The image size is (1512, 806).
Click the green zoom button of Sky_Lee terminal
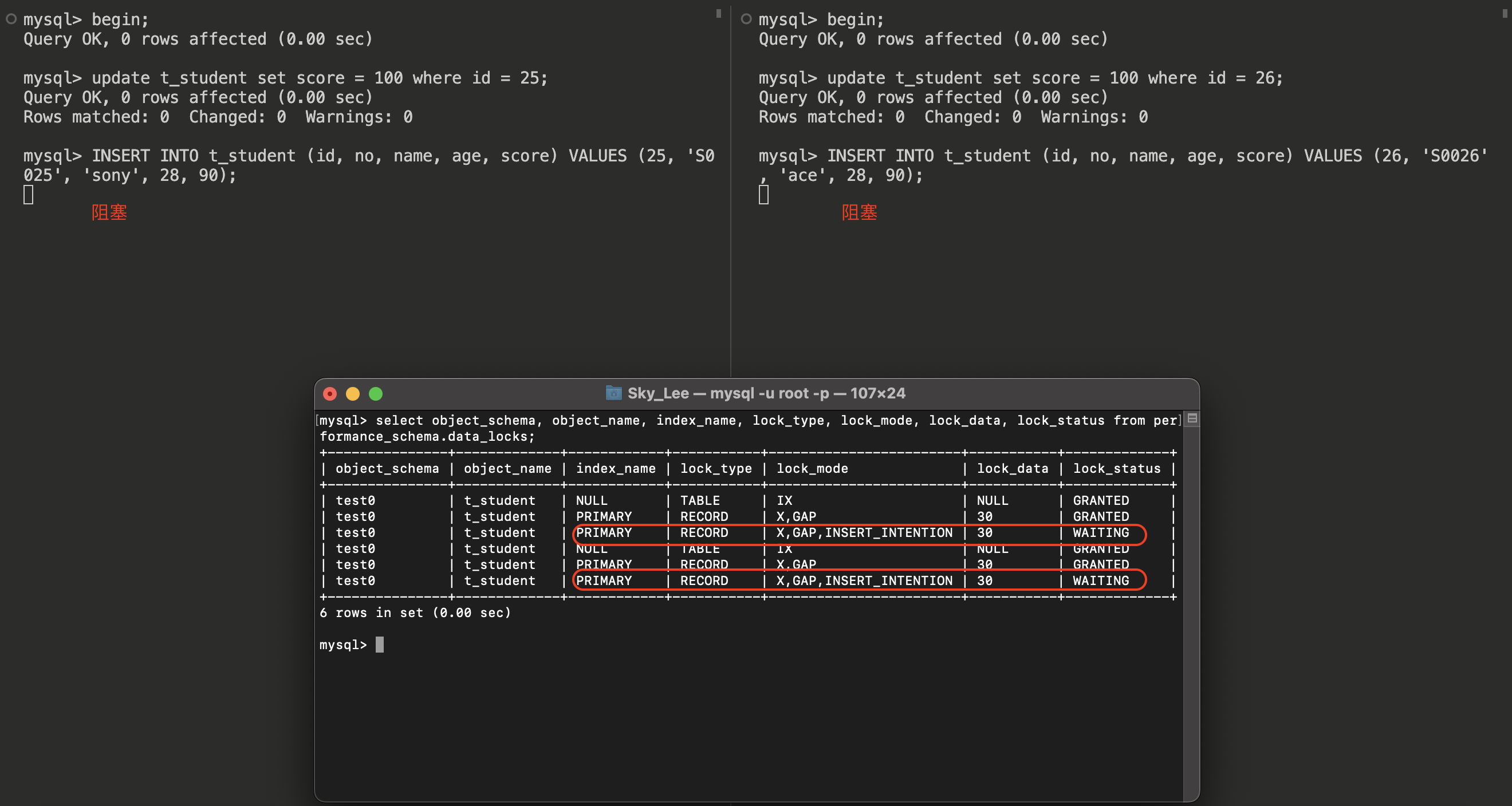click(x=376, y=394)
